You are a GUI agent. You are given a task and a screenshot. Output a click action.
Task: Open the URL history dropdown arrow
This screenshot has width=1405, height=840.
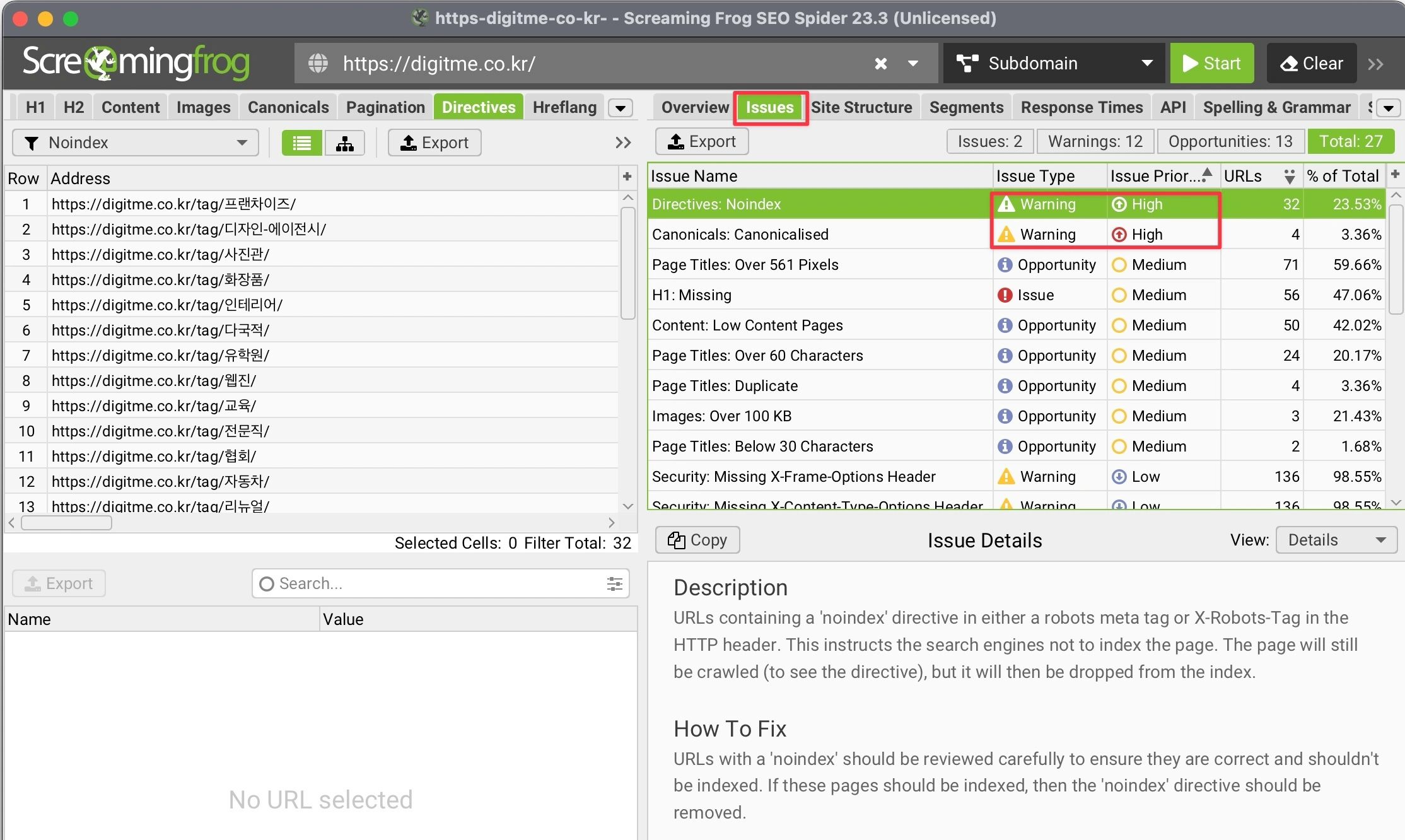pos(912,63)
